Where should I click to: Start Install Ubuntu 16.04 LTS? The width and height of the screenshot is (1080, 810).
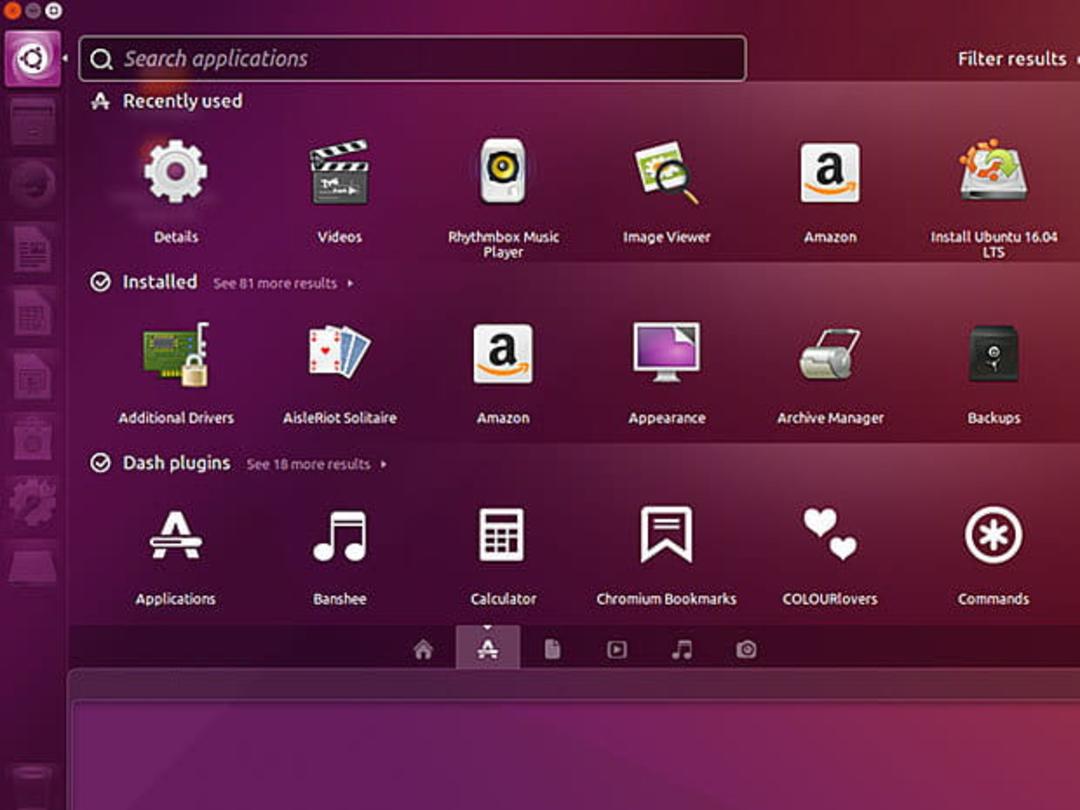993,171
